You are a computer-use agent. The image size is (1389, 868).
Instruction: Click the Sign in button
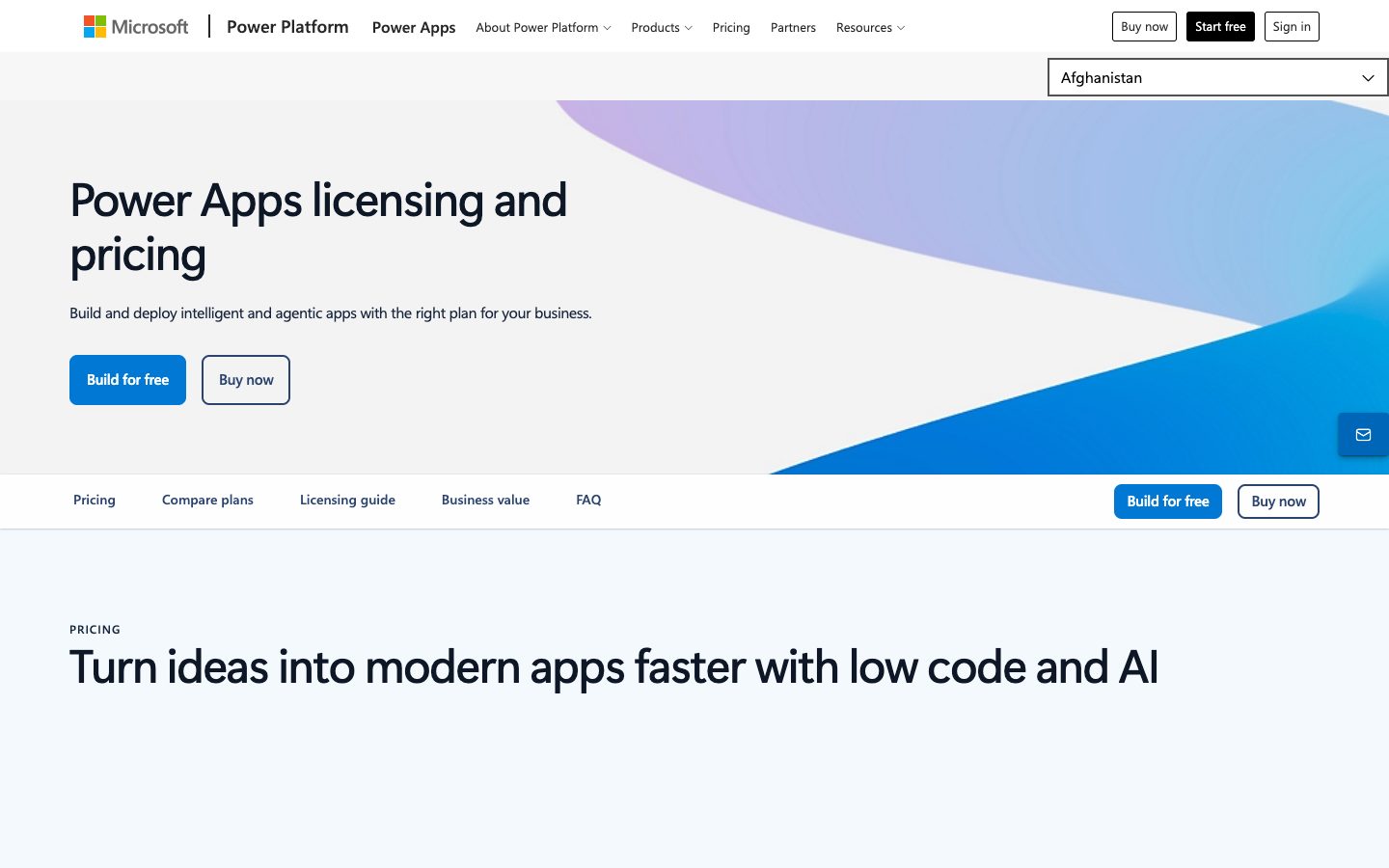[x=1292, y=27]
